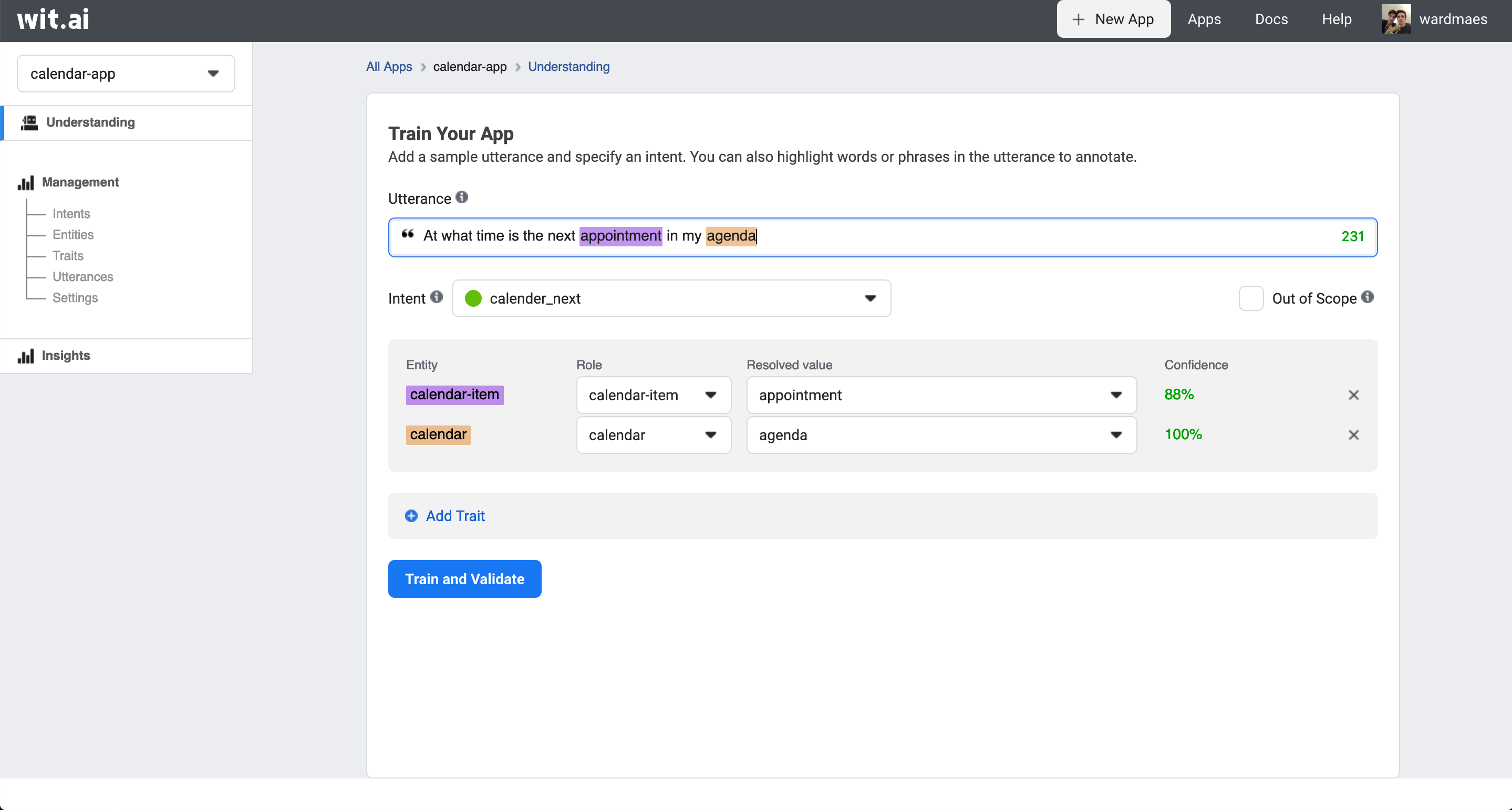Click inside the utterance text field

998,236
